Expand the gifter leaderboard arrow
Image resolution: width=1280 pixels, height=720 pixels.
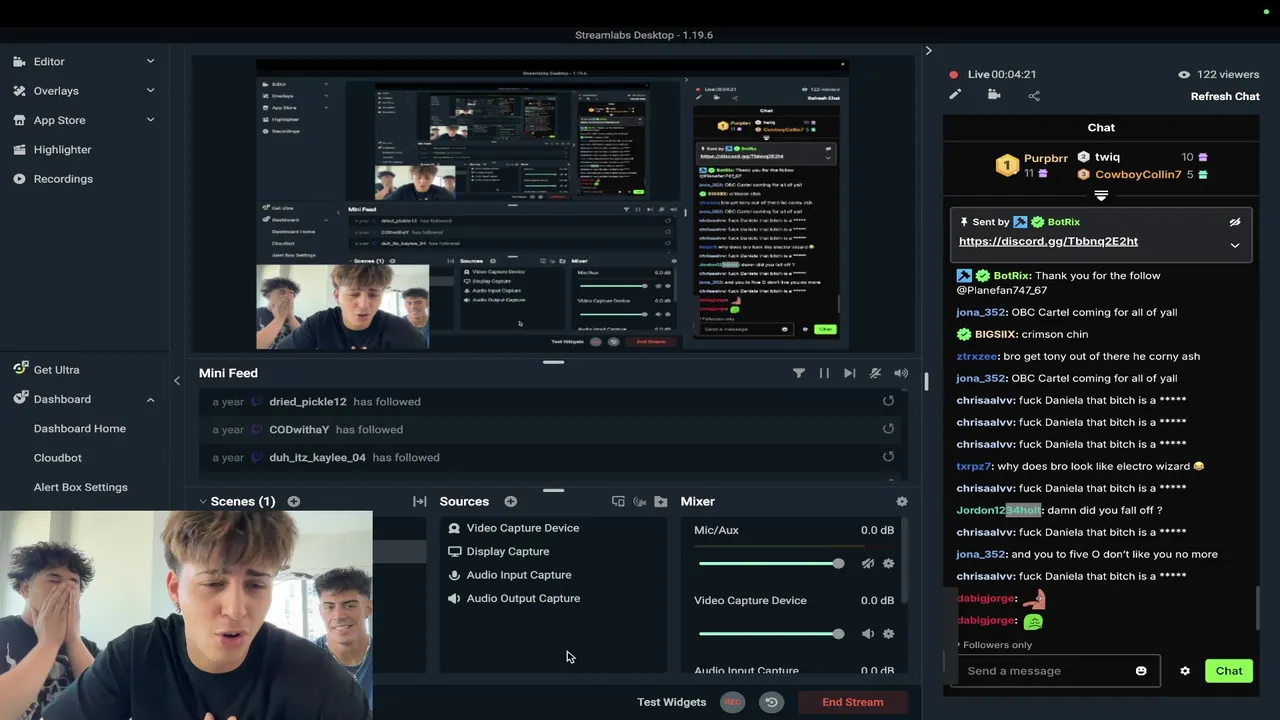click(1101, 195)
